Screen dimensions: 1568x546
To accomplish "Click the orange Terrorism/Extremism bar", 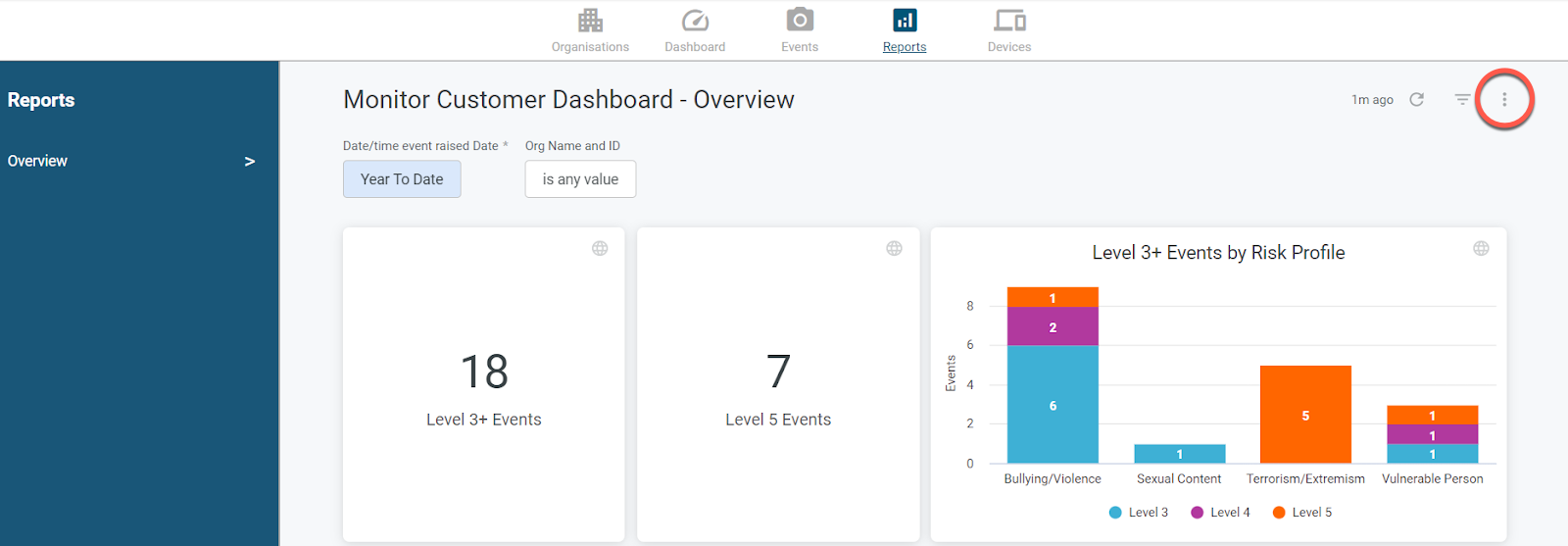I will tap(1305, 414).
